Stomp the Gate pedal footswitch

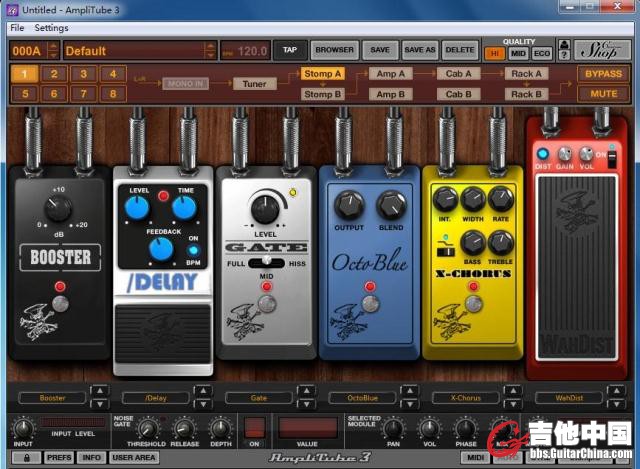pyautogui.click(x=267, y=304)
